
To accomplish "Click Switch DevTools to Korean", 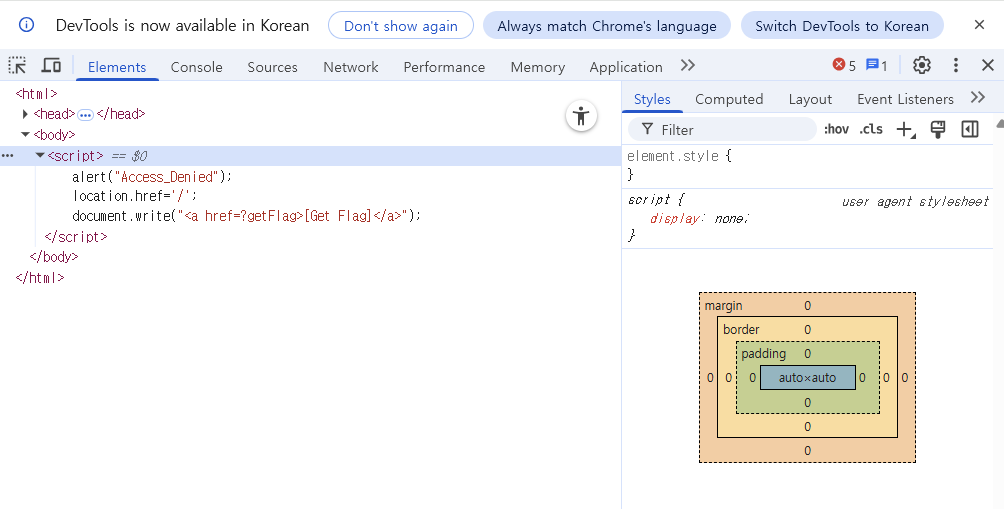I will tap(842, 26).
